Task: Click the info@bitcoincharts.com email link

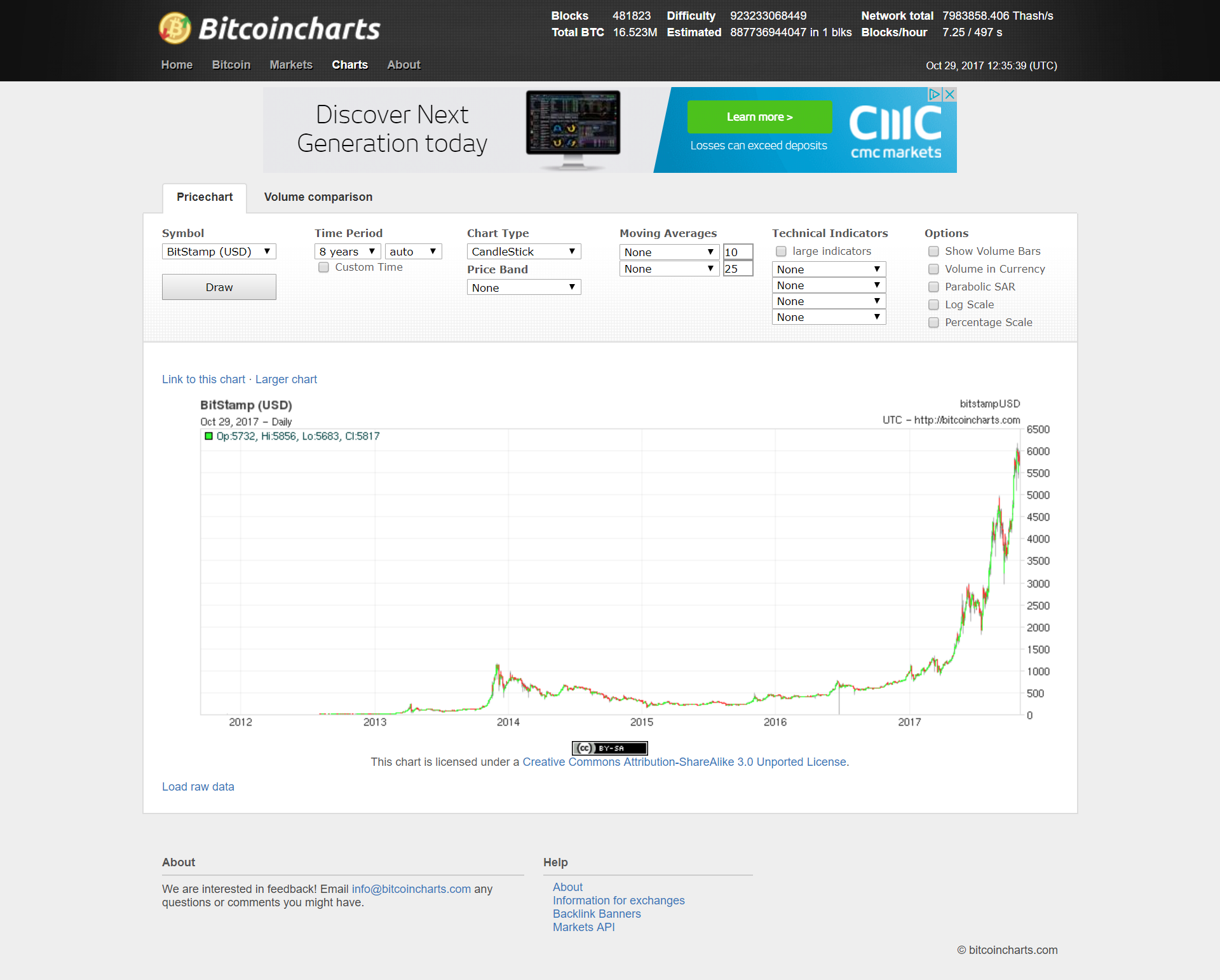Action: [x=411, y=889]
